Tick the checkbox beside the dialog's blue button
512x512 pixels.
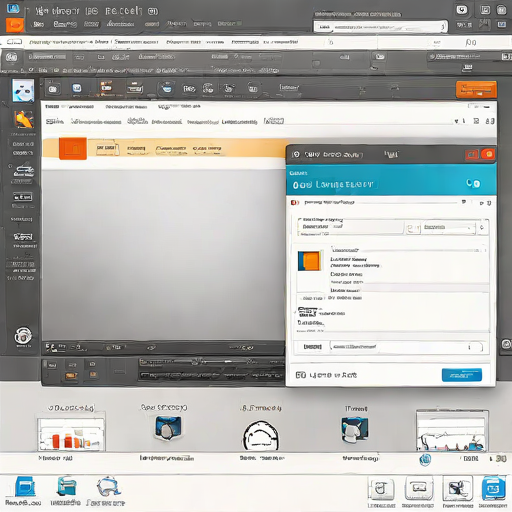coord(301,375)
